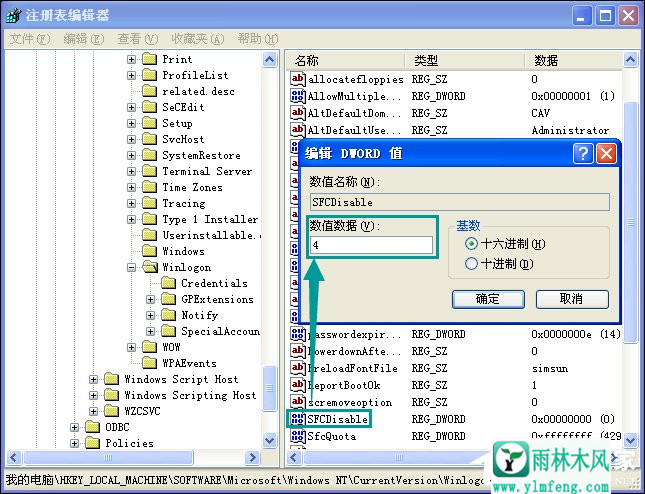Viewport: 645px width, 494px height.
Task: Click the AltDefaultDom string value icon
Action: 297,113
